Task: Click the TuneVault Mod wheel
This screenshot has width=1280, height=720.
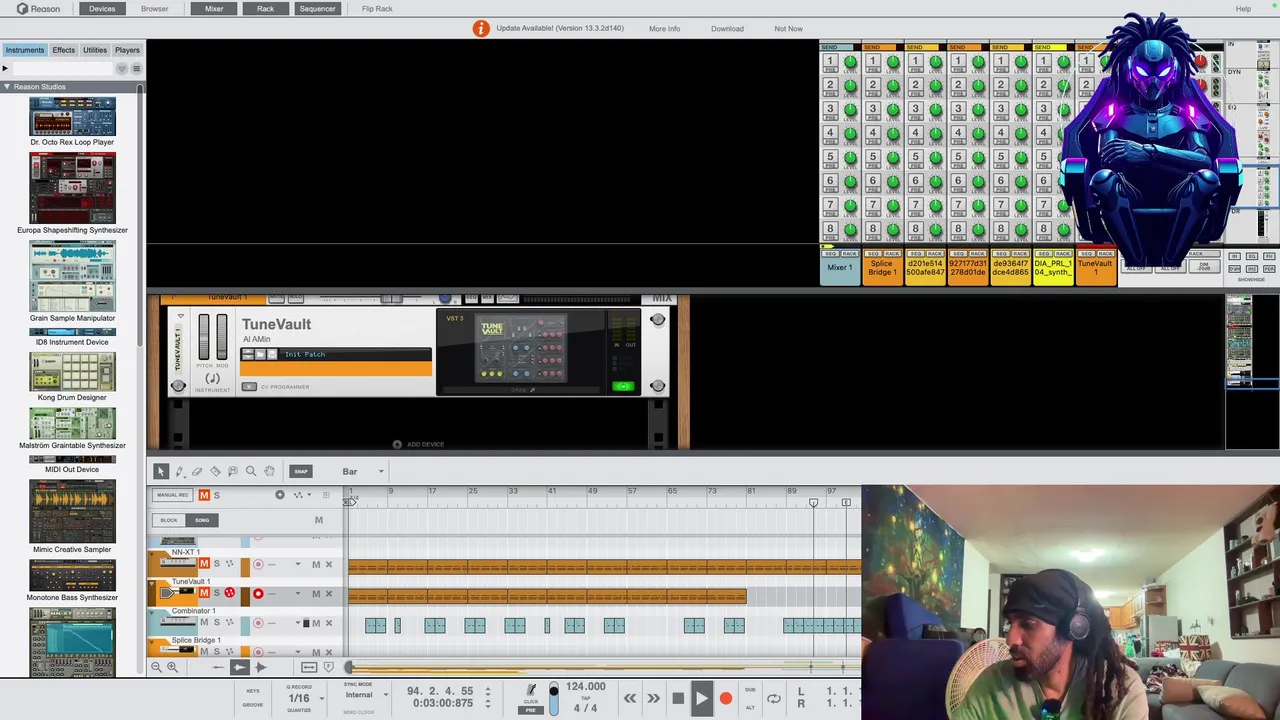Action: (x=221, y=337)
